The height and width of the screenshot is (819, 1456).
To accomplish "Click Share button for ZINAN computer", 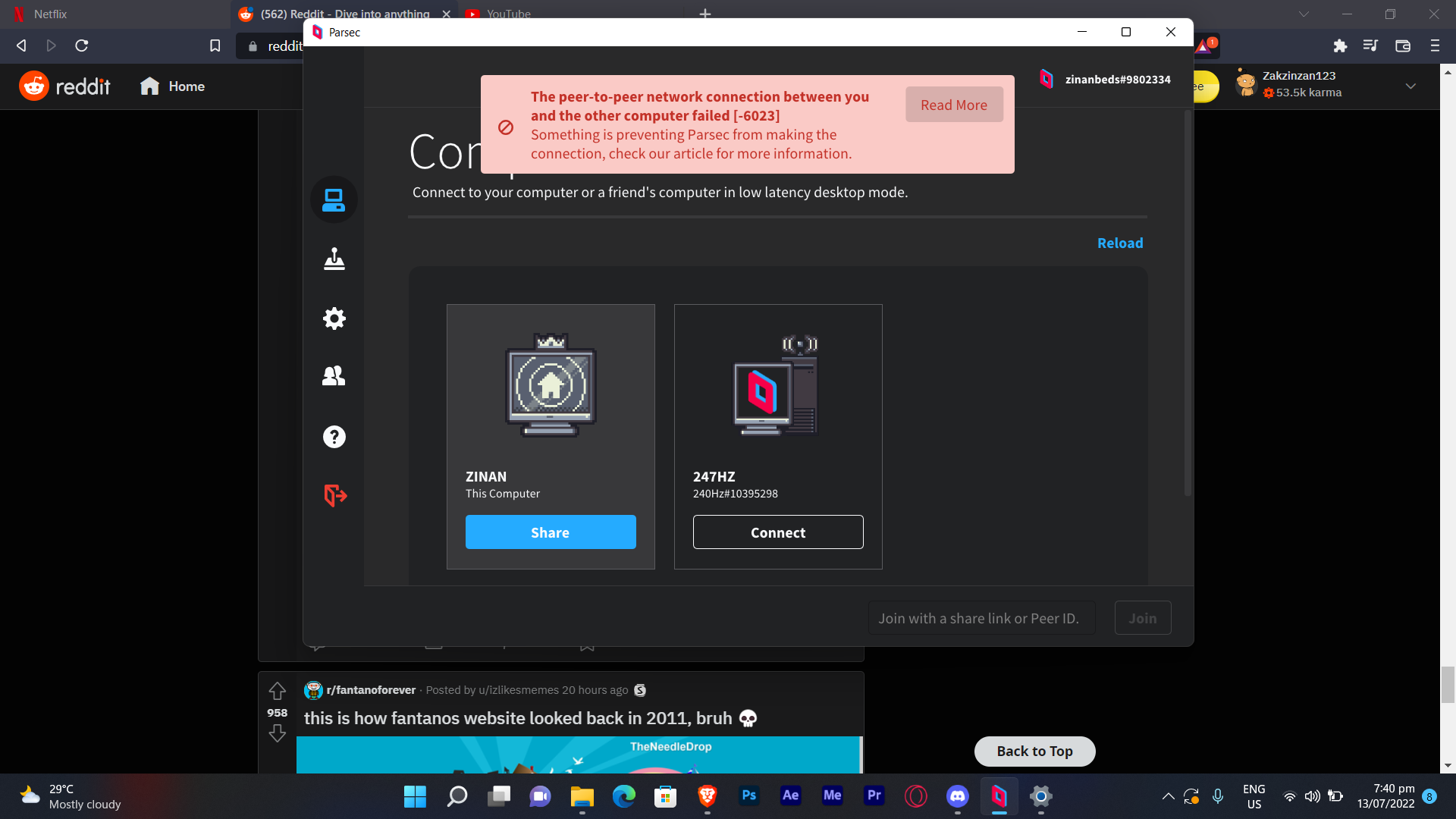I will (x=551, y=532).
